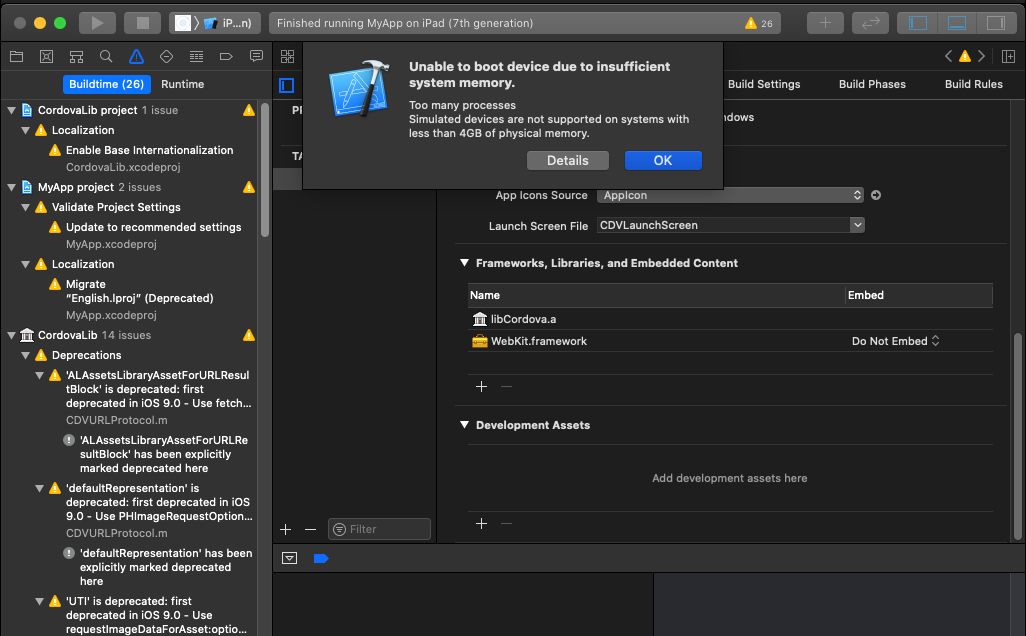Screen dimensions: 1026x636
Task: Select libCordova.a row
Action: (730, 319)
